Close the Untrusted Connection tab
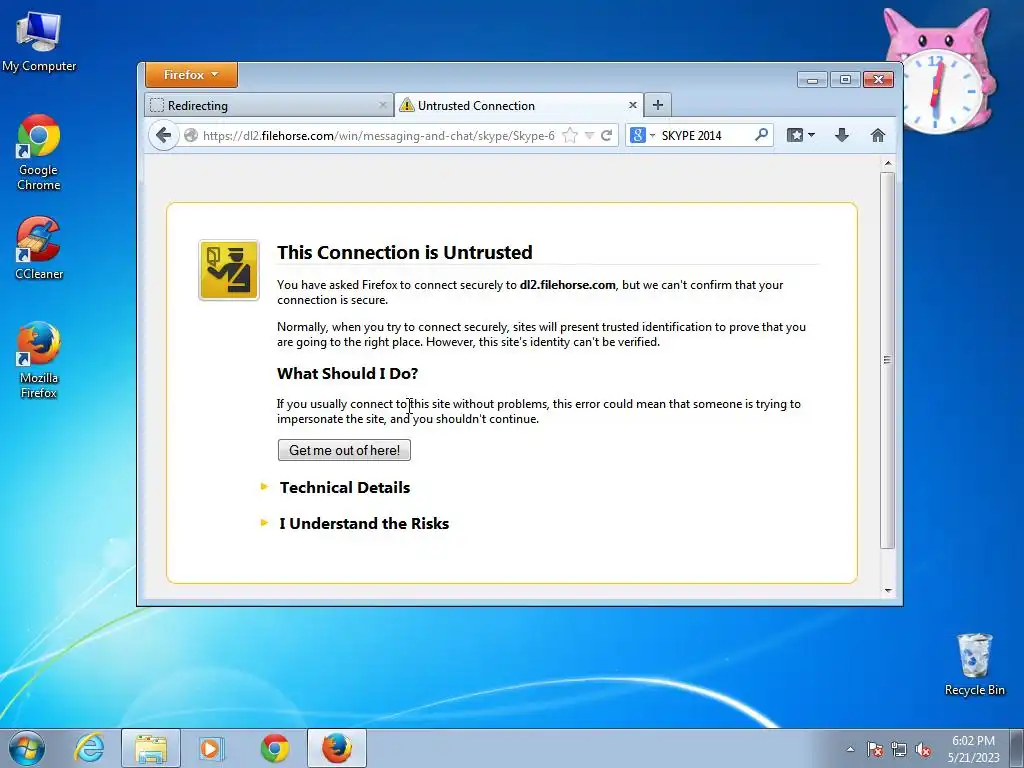This screenshot has width=1024, height=768. [632, 105]
